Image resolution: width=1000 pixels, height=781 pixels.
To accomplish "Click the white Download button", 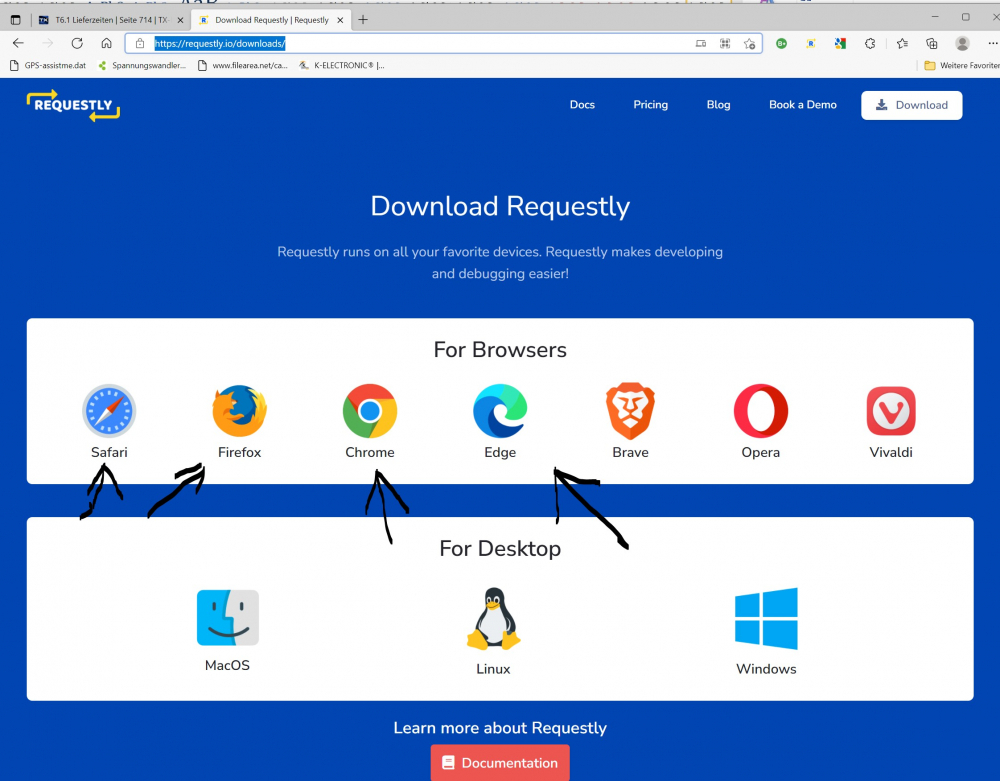I will coord(911,105).
